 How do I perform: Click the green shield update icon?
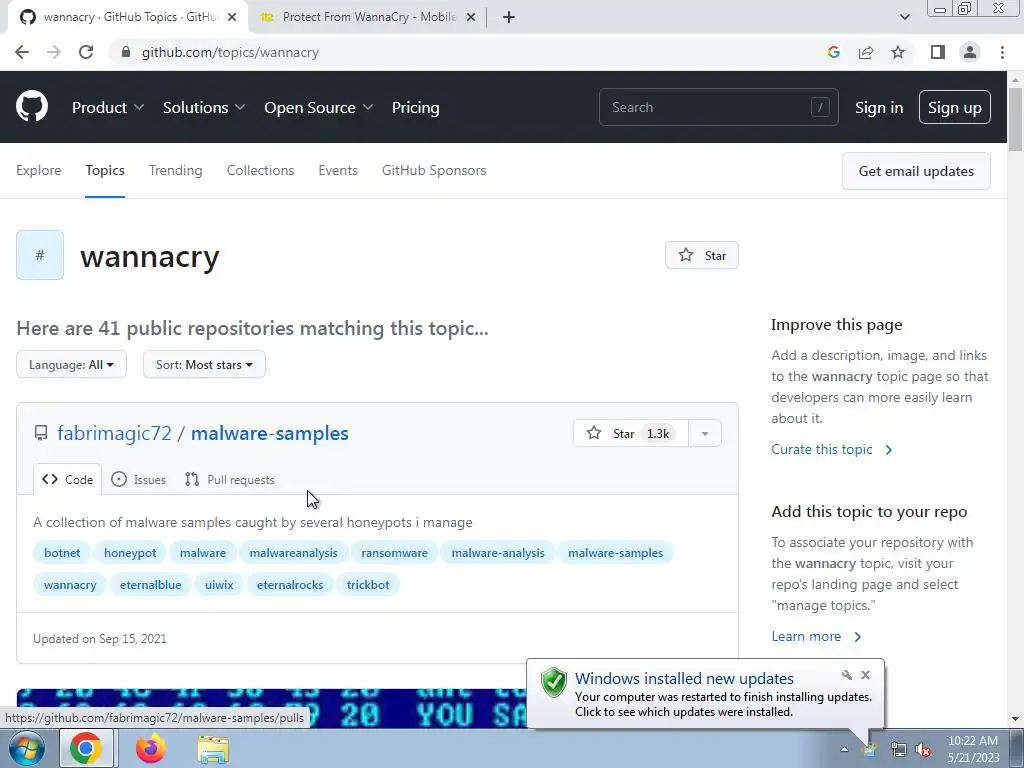(x=554, y=682)
